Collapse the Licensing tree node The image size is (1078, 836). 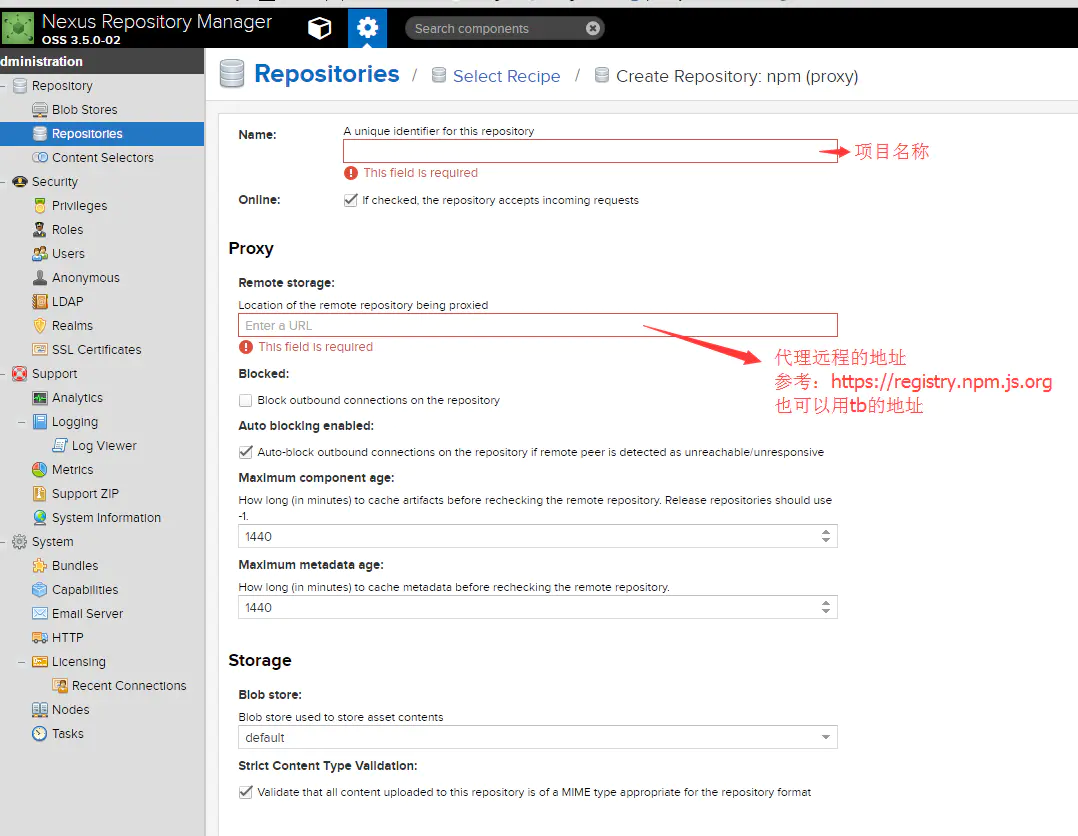tap(22, 662)
